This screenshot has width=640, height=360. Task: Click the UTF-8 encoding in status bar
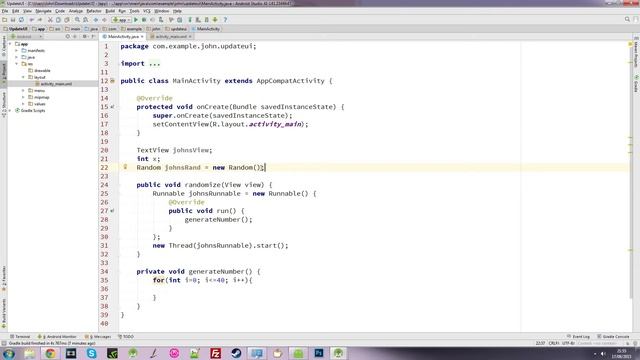[x=568, y=343]
